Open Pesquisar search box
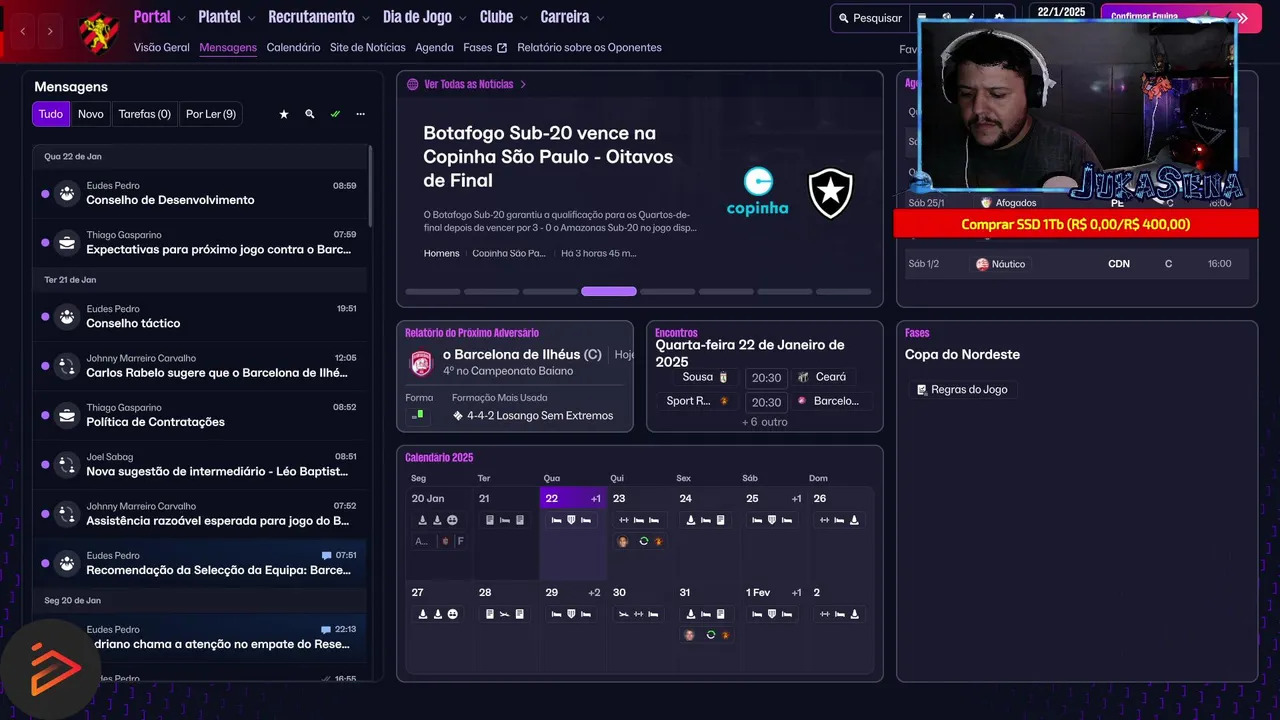The width and height of the screenshot is (1280, 720). 870,18
